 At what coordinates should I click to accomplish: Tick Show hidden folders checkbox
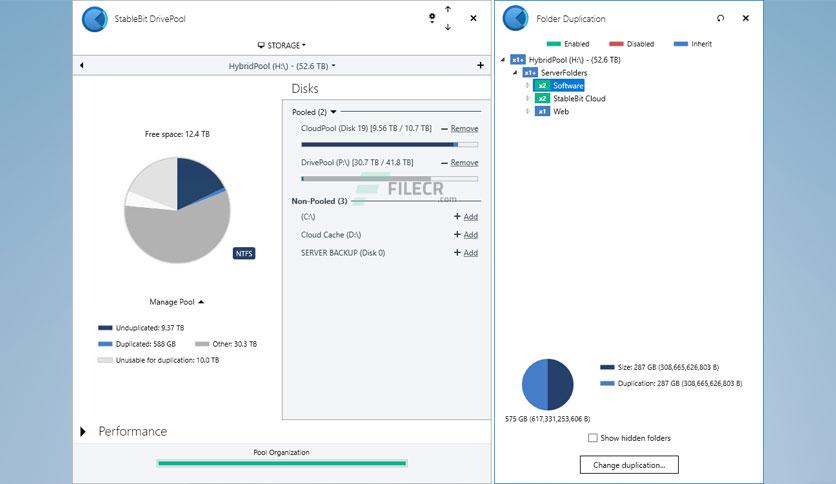click(x=592, y=438)
